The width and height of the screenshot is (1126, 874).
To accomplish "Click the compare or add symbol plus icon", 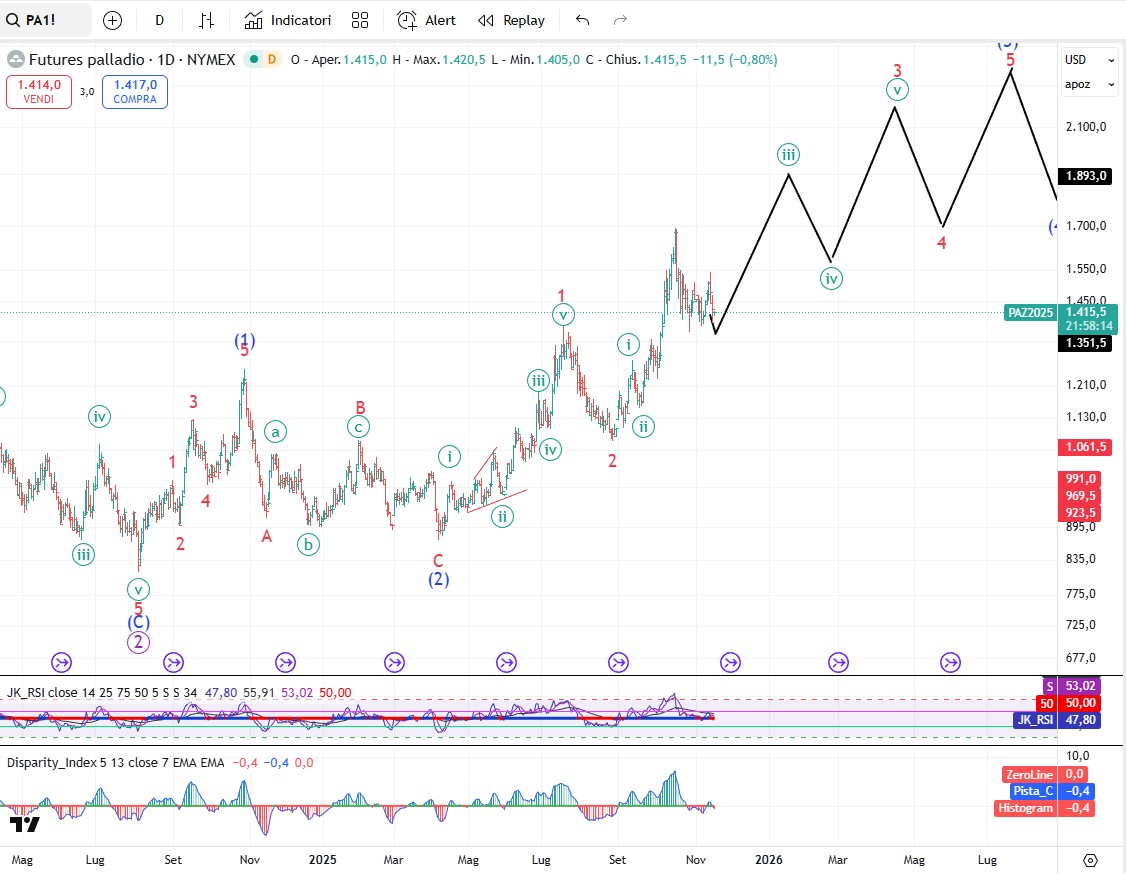I will [113, 20].
